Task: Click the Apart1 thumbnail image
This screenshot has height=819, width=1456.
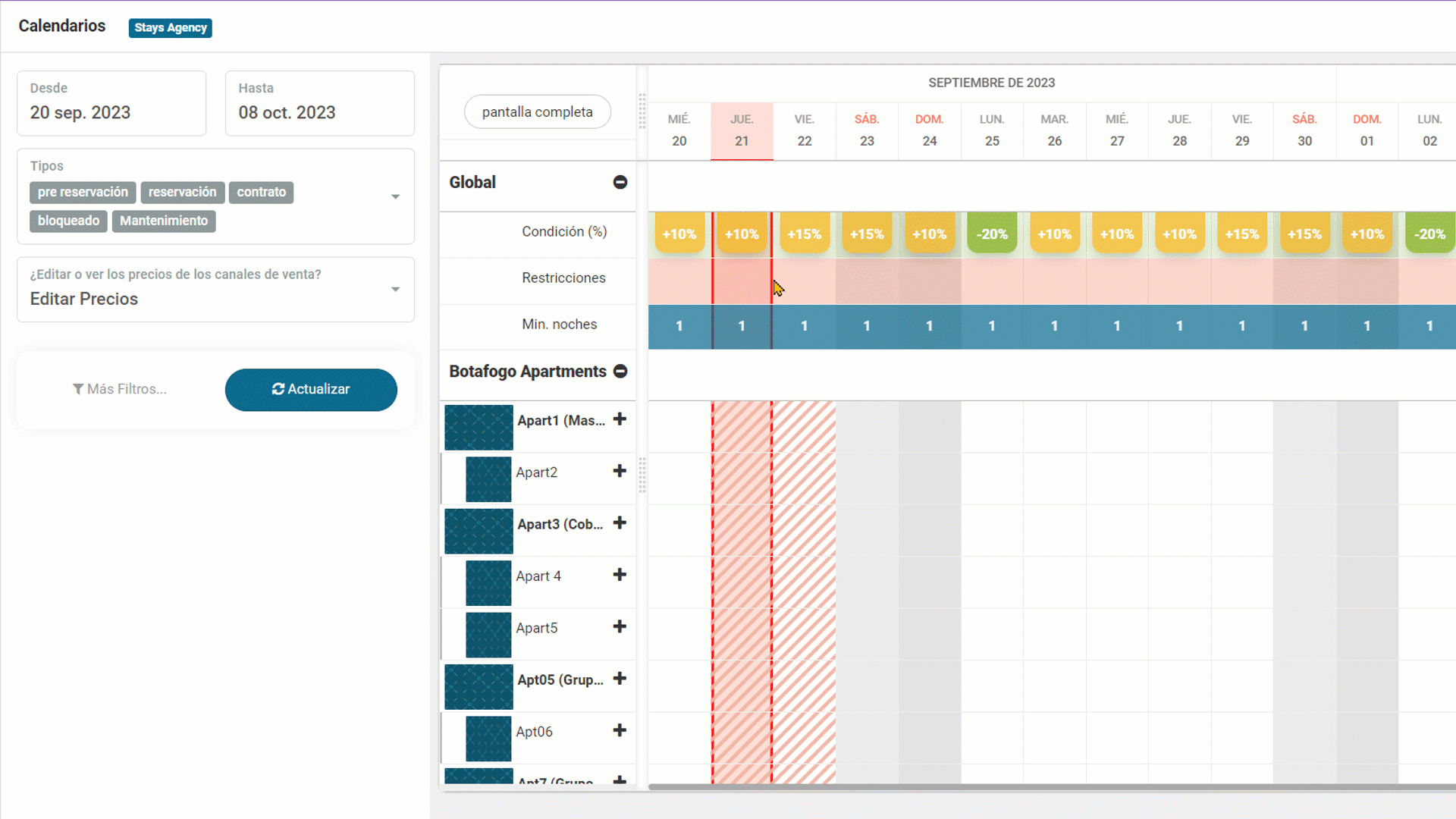Action: click(479, 427)
